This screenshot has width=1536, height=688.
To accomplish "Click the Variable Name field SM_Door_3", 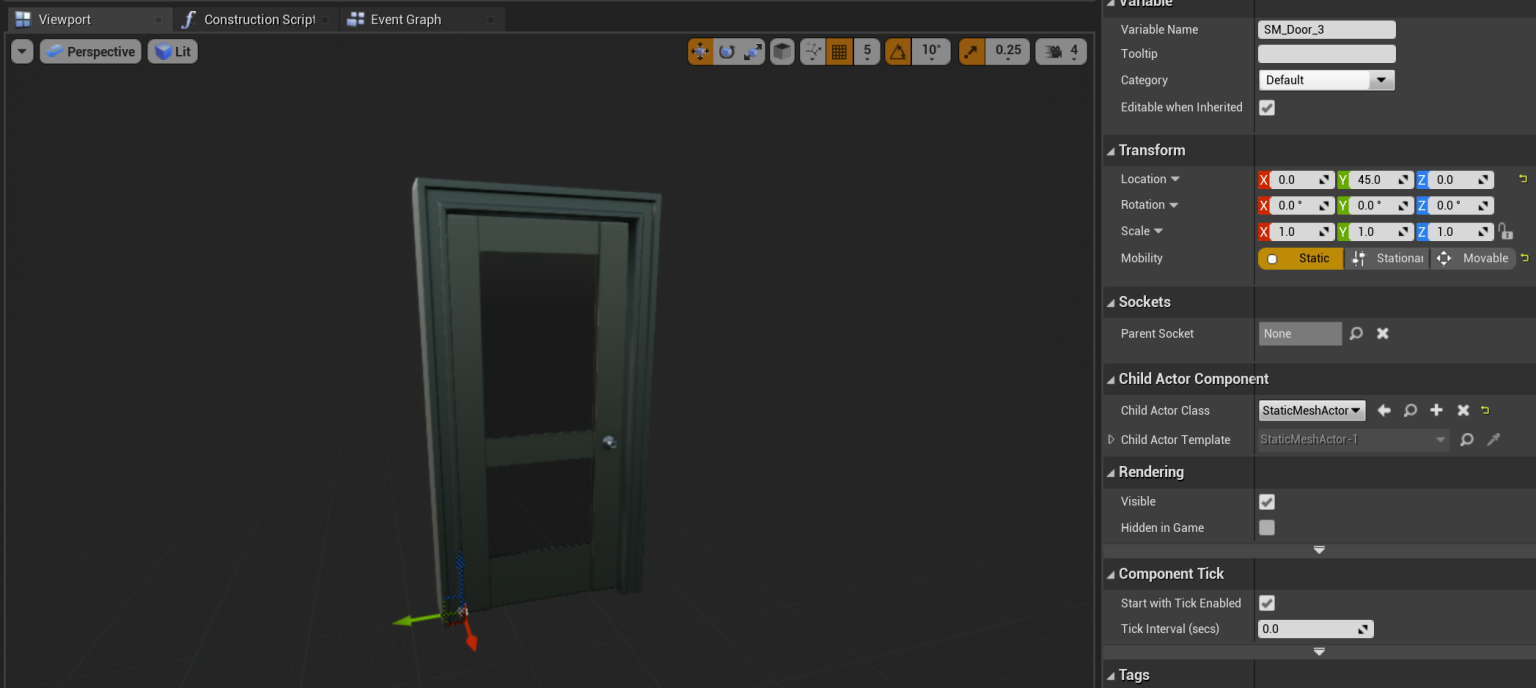I will point(1326,30).
